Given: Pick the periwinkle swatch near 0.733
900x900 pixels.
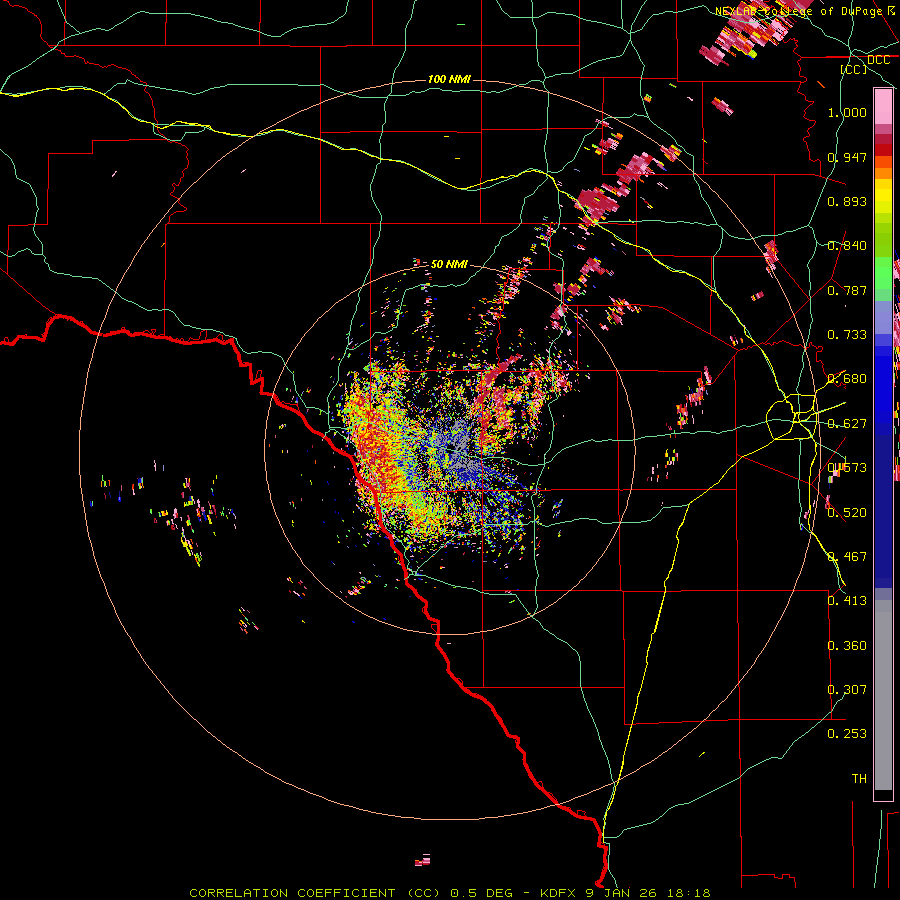Looking at the screenshot, I should click(883, 318).
